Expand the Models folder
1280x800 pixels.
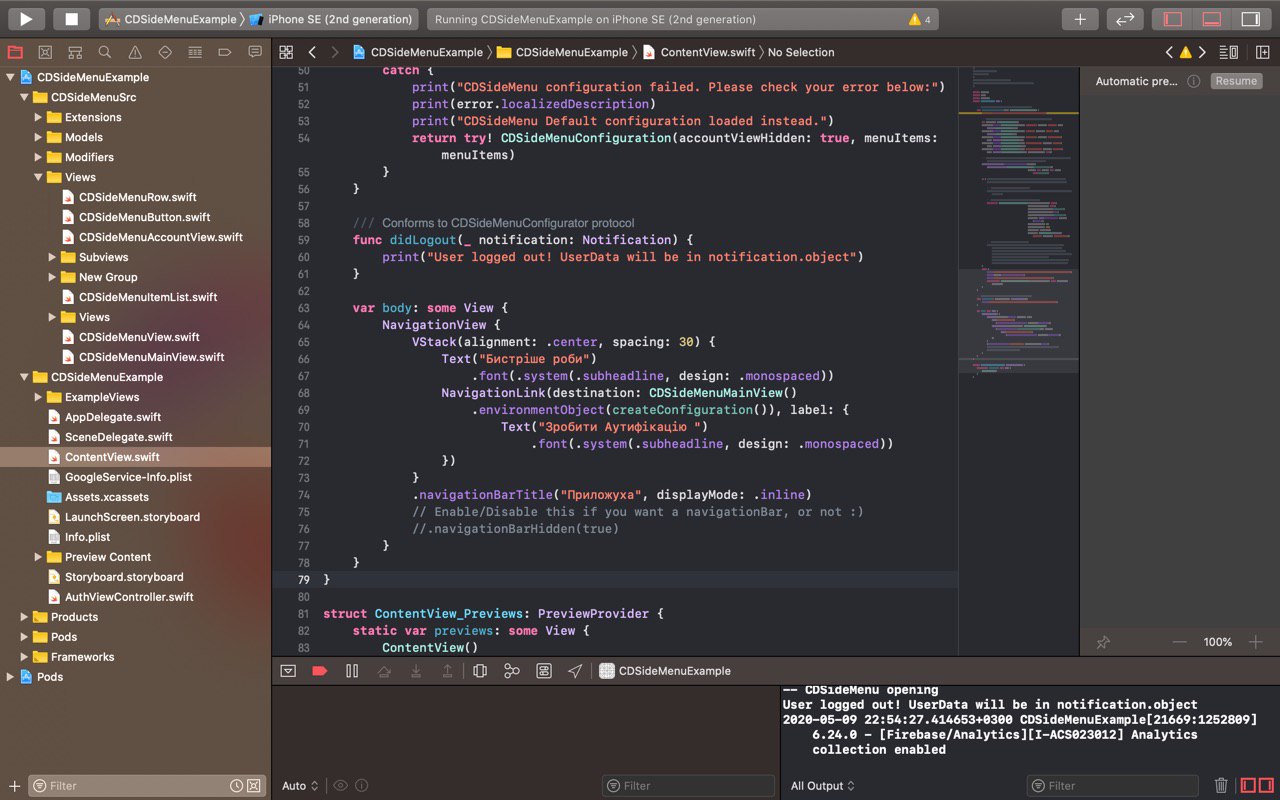(x=38, y=137)
